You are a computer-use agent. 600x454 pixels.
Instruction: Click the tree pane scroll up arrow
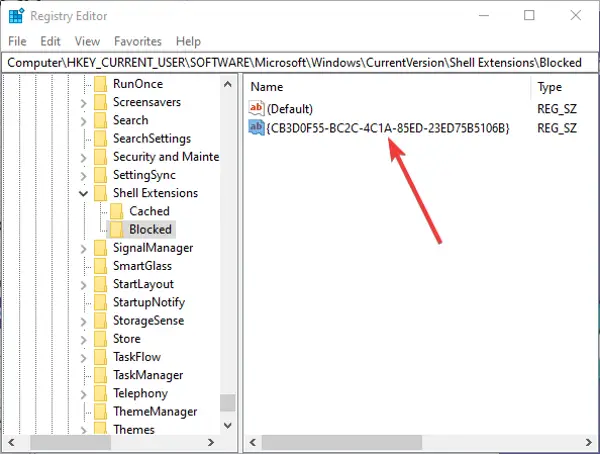(x=228, y=84)
